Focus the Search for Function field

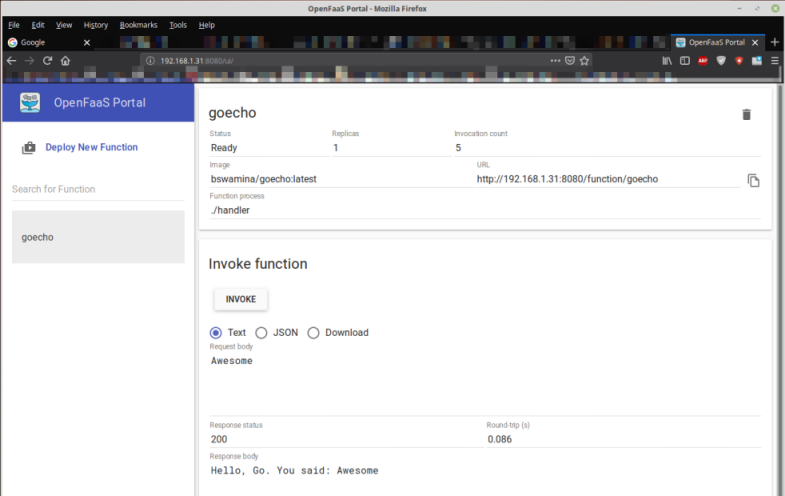(98, 189)
